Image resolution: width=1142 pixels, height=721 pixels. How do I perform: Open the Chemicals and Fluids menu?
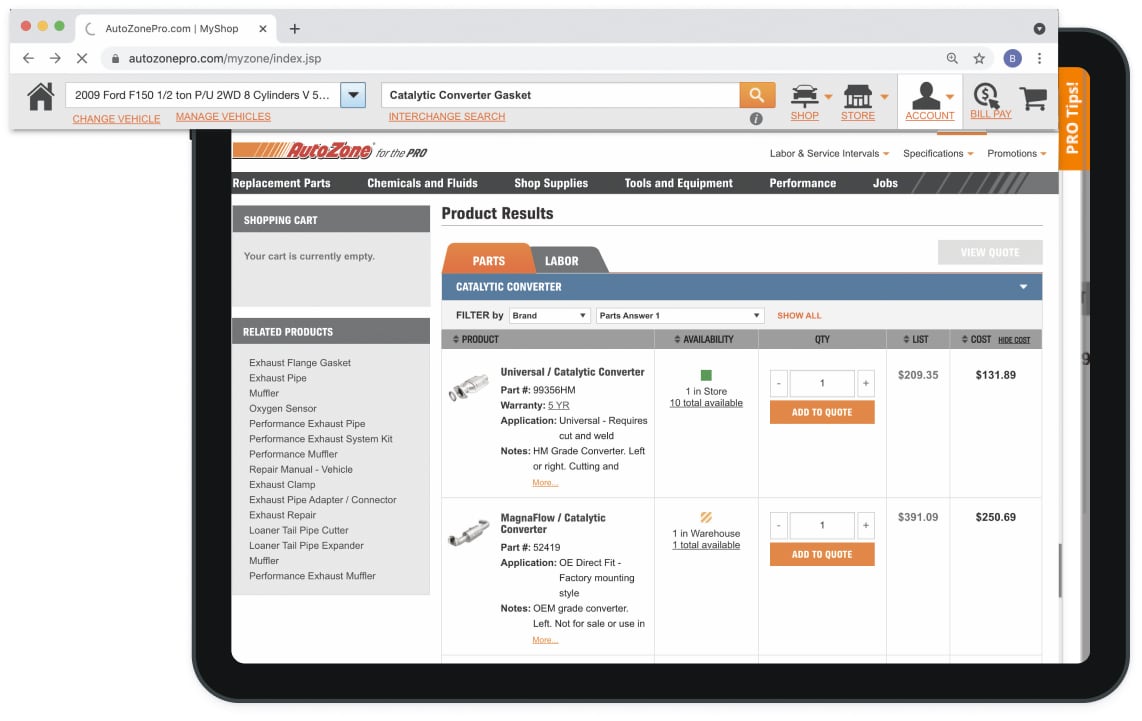422,184
